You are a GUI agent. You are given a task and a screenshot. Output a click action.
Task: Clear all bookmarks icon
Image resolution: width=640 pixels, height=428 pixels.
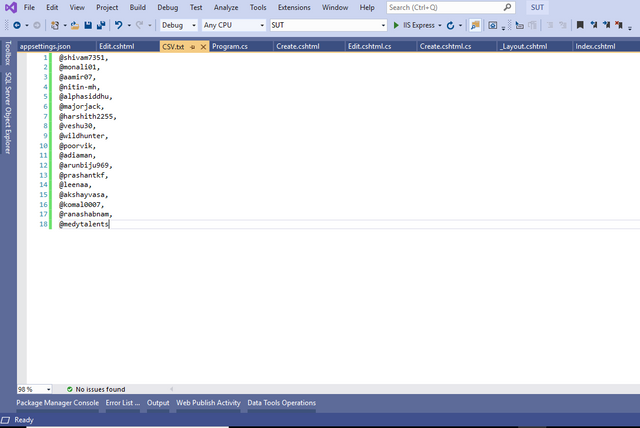point(619,25)
